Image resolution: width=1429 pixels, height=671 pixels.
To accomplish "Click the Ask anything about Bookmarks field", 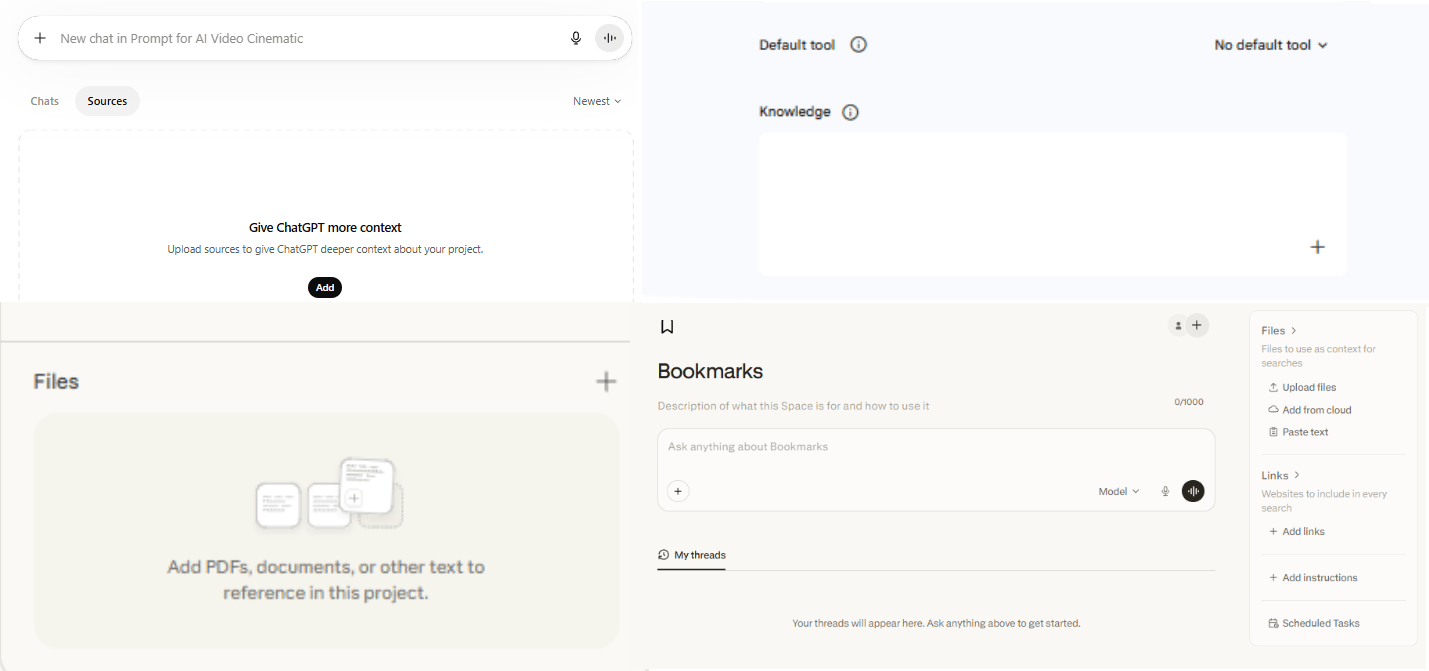I will pyautogui.click(x=900, y=447).
